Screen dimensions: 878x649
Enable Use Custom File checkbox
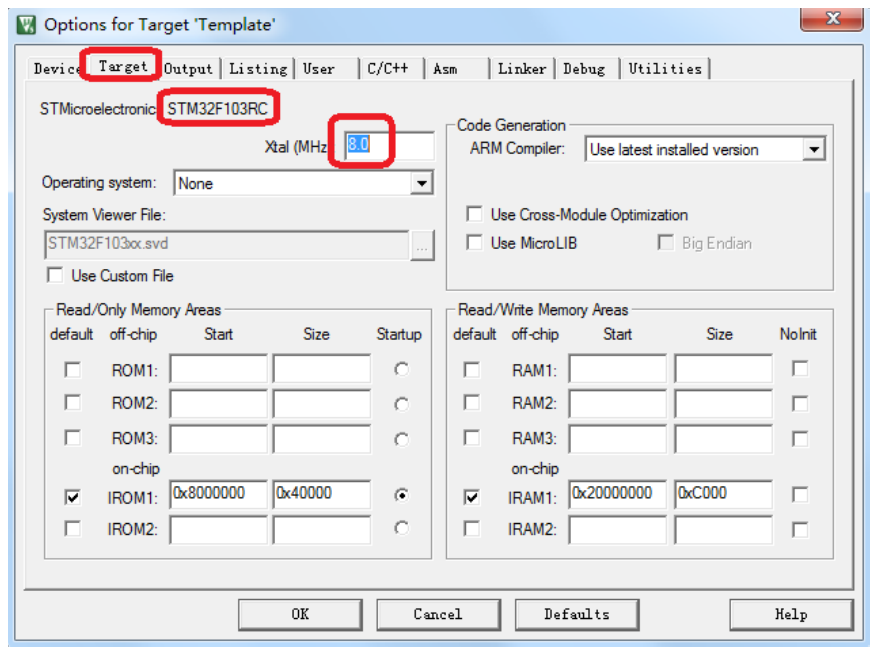(55, 276)
